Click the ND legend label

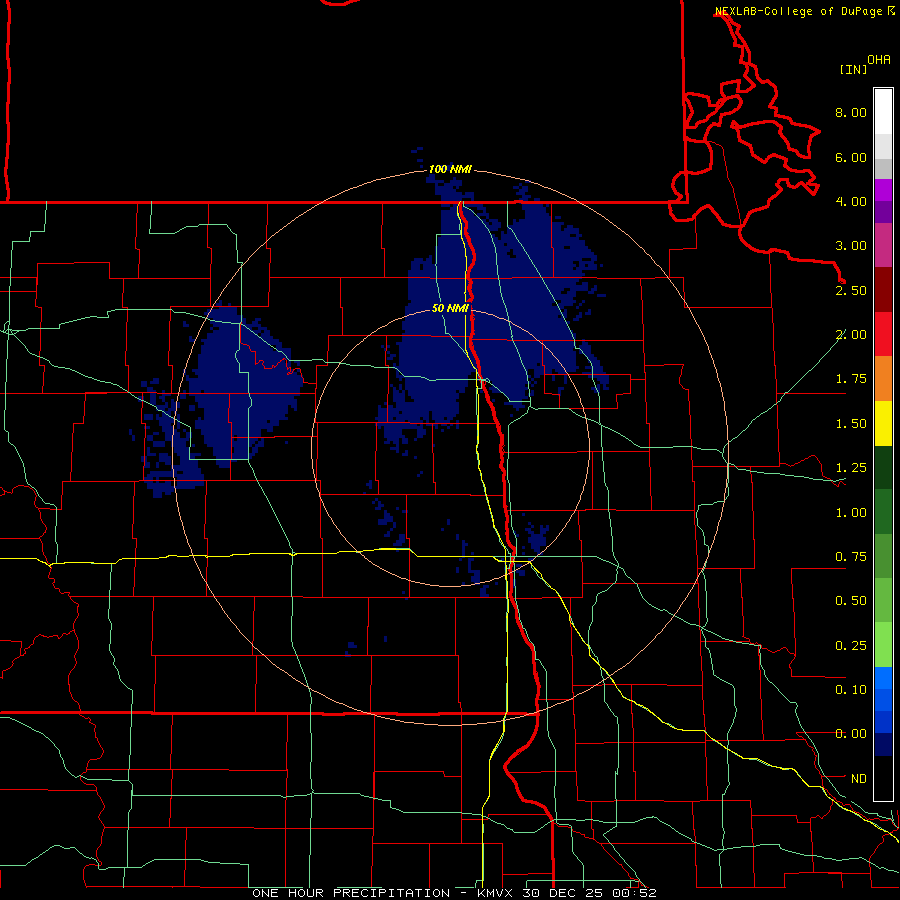(x=859, y=779)
